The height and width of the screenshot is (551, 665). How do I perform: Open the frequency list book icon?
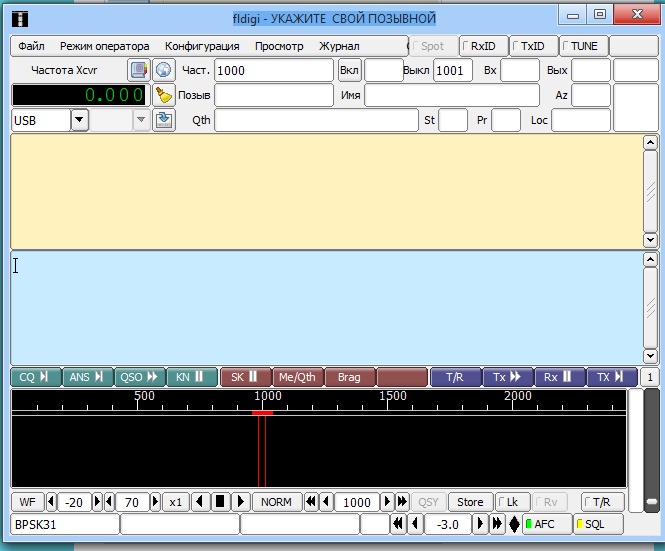tap(139, 70)
